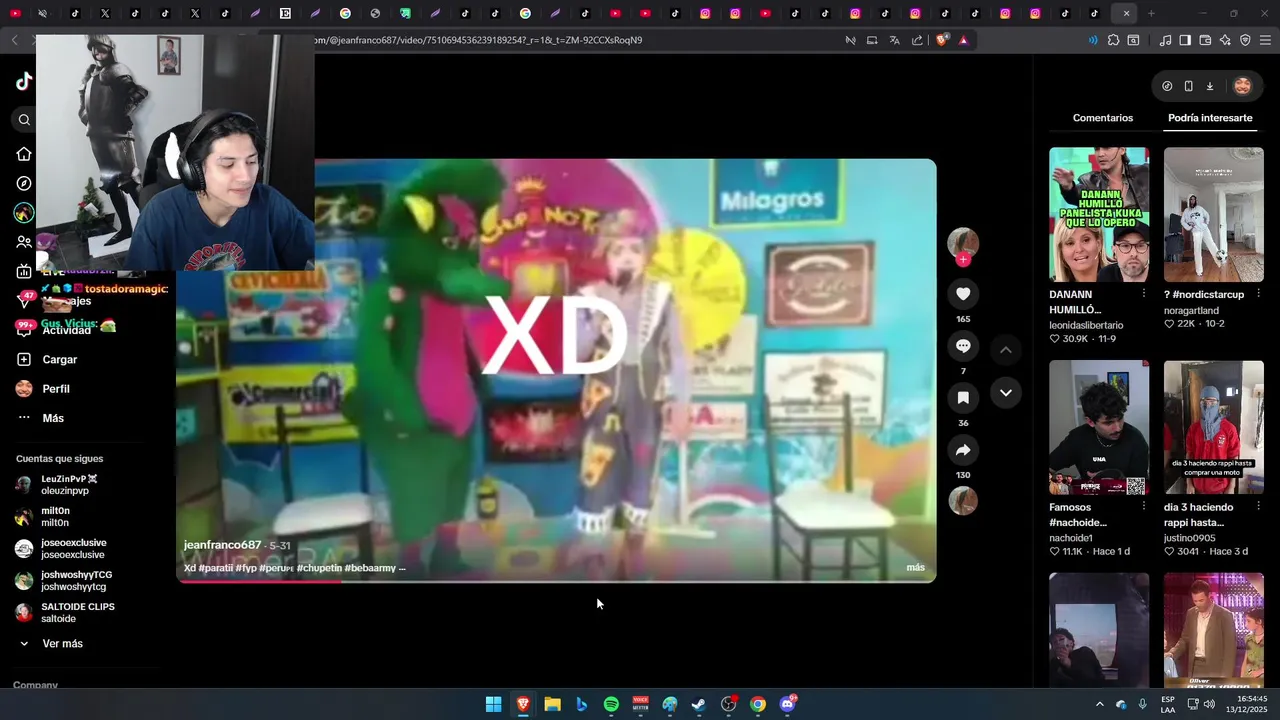
Task: Open the Explore compass icon
Action: [x=24, y=184]
